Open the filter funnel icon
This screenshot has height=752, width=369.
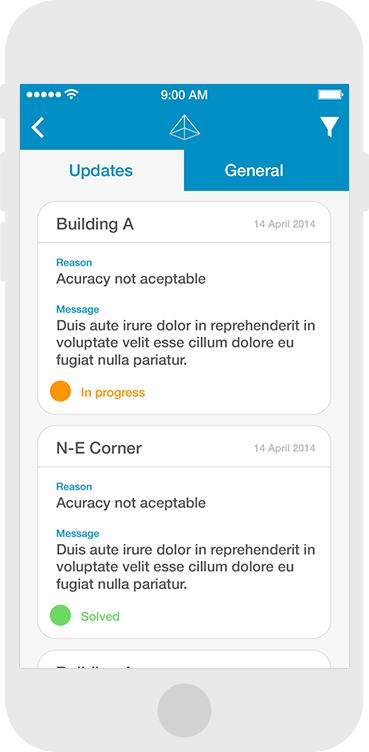(x=330, y=127)
